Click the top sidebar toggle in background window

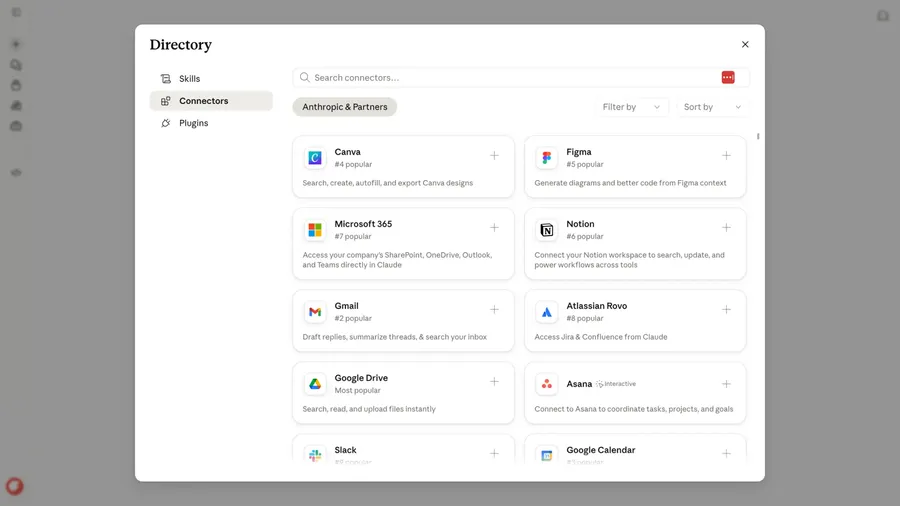click(16, 13)
